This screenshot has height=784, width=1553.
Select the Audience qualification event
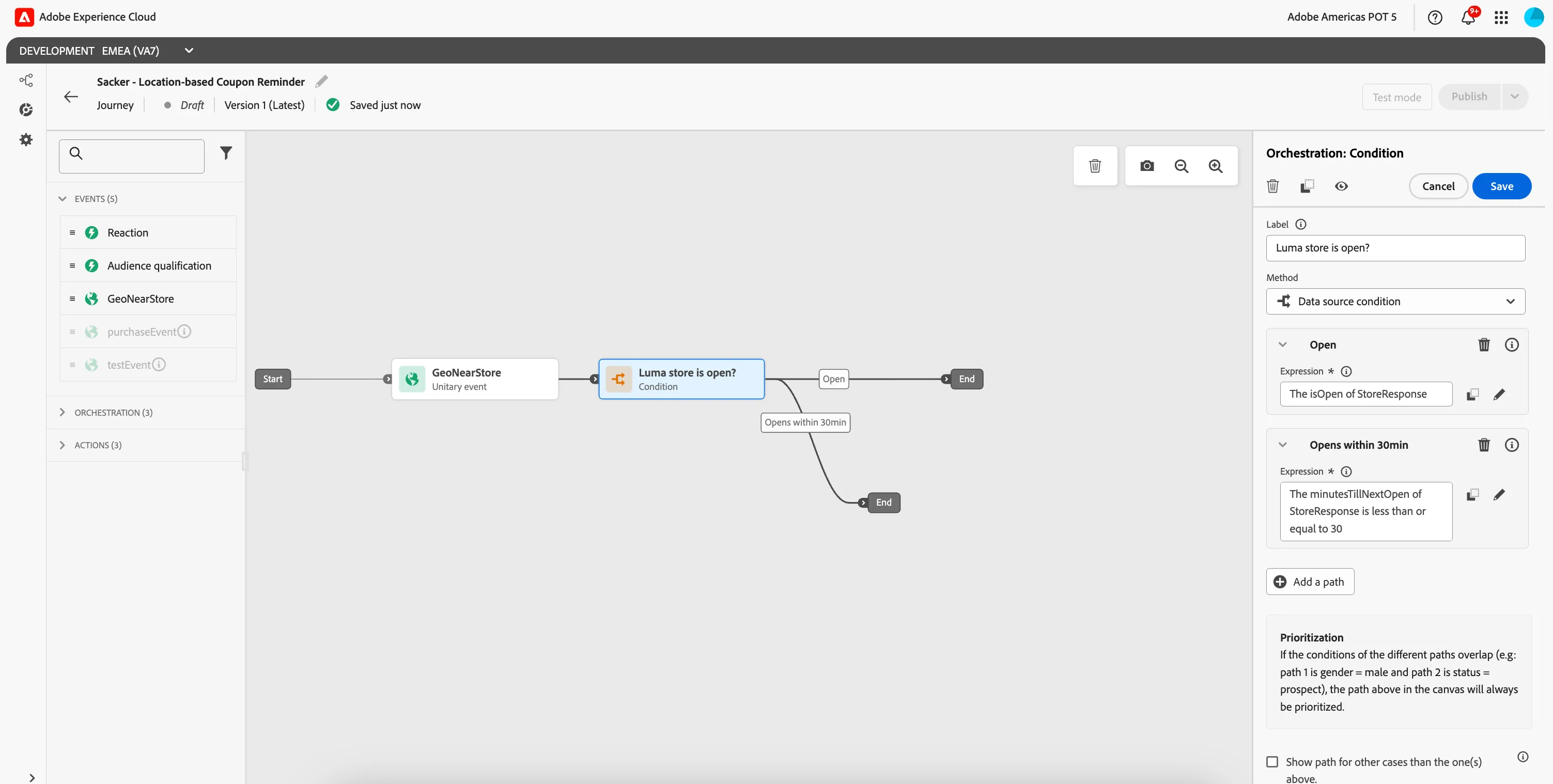click(x=148, y=266)
